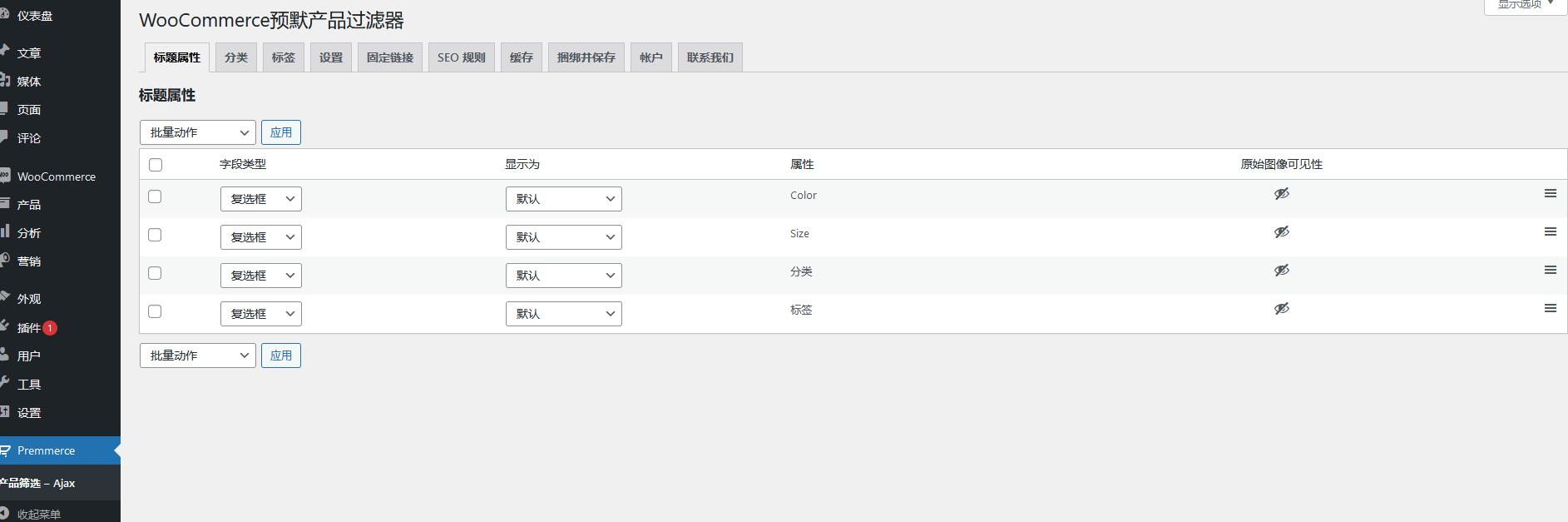The width and height of the screenshot is (1568, 522).
Task: Click the 工具 tools wrench icon
Action: (4, 383)
